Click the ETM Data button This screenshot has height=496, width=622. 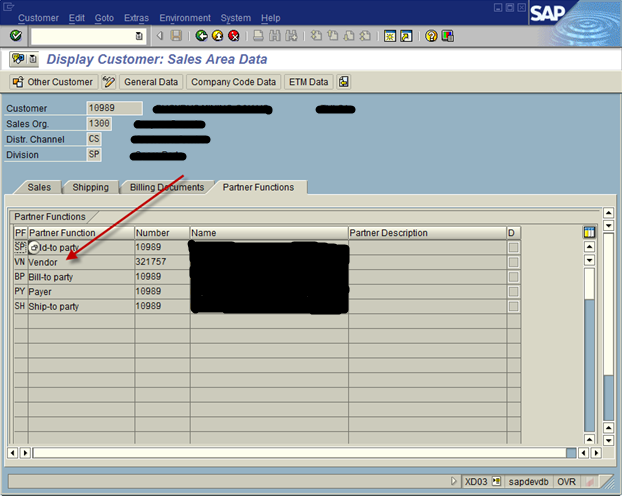click(x=308, y=82)
